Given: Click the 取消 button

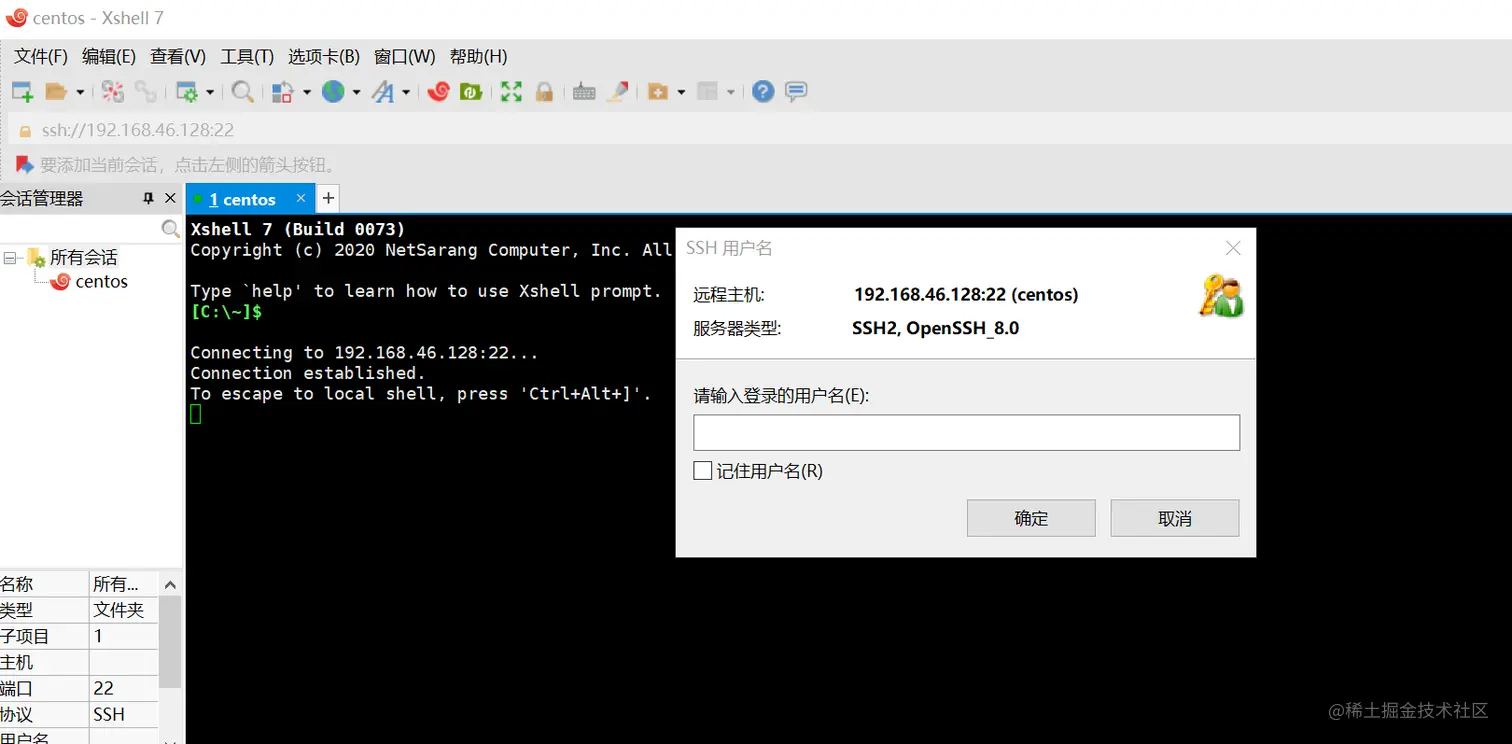Looking at the screenshot, I should pyautogui.click(x=1175, y=518).
